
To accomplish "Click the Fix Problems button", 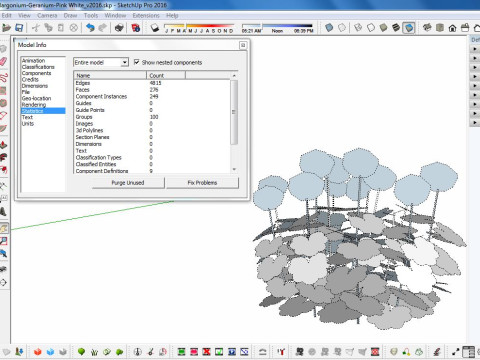I will pos(202,183).
